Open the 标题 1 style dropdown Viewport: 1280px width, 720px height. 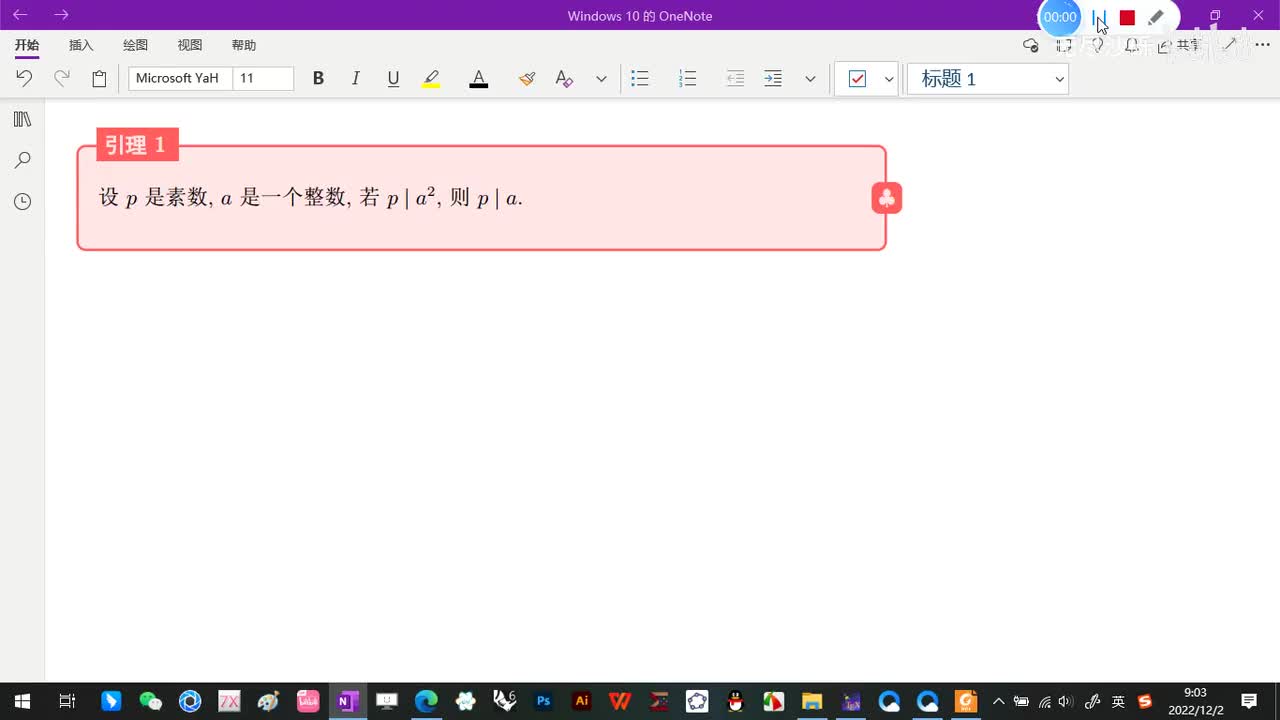[988, 78]
